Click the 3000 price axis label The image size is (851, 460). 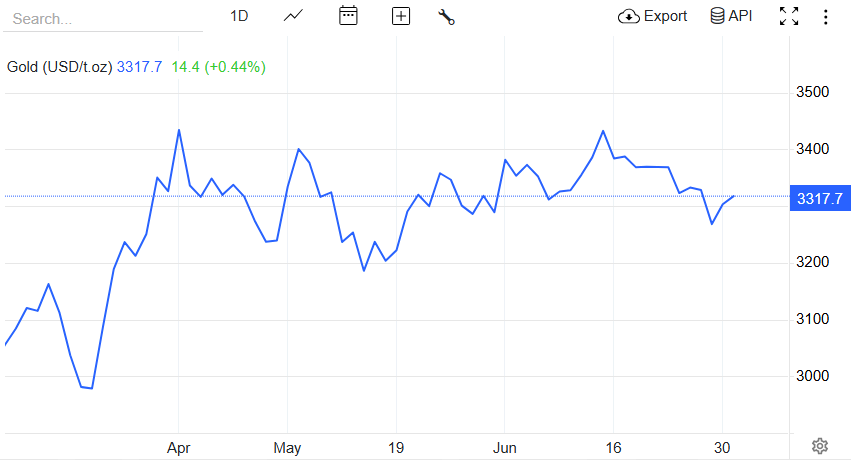pos(813,377)
